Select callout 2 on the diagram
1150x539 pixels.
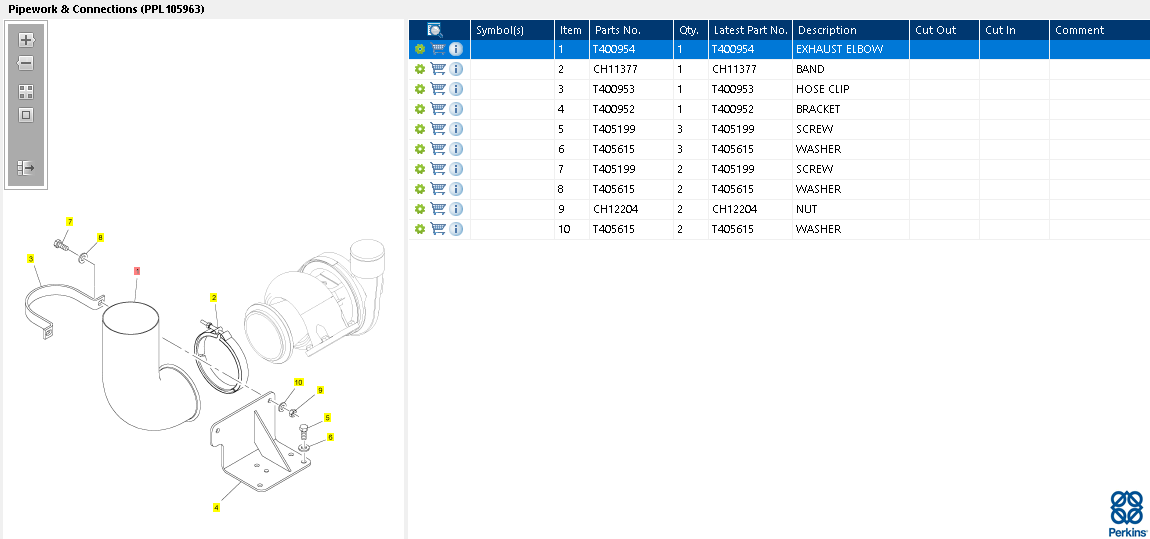[213, 297]
